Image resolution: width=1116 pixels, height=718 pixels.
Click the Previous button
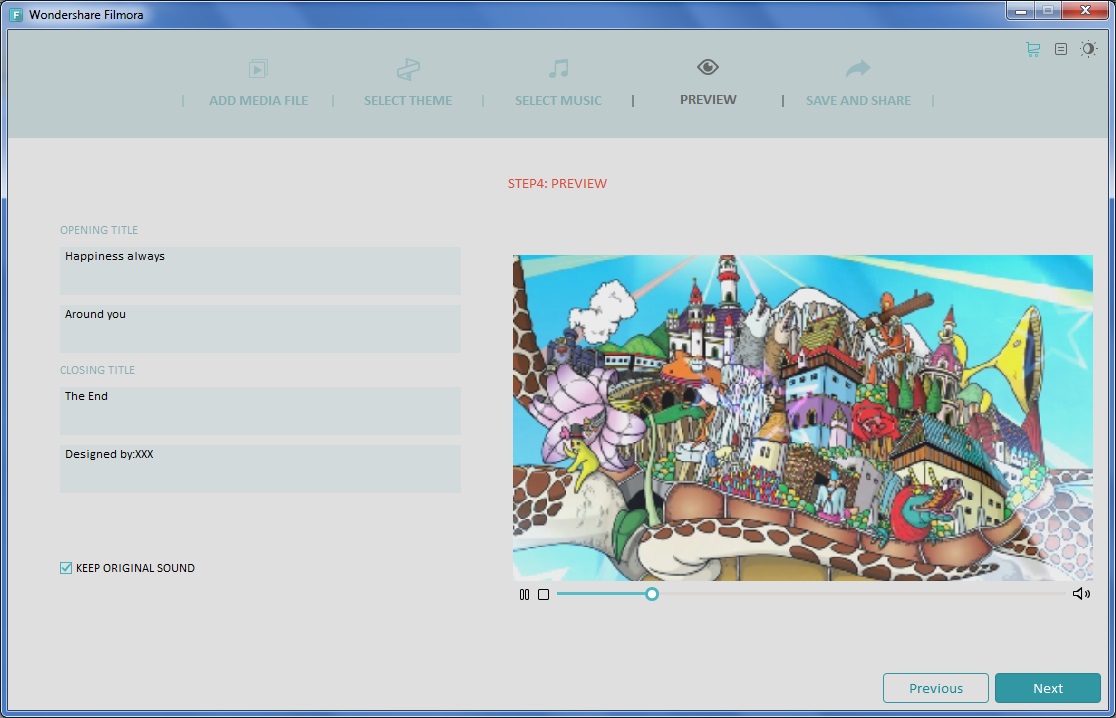click(x=935, y=688)
